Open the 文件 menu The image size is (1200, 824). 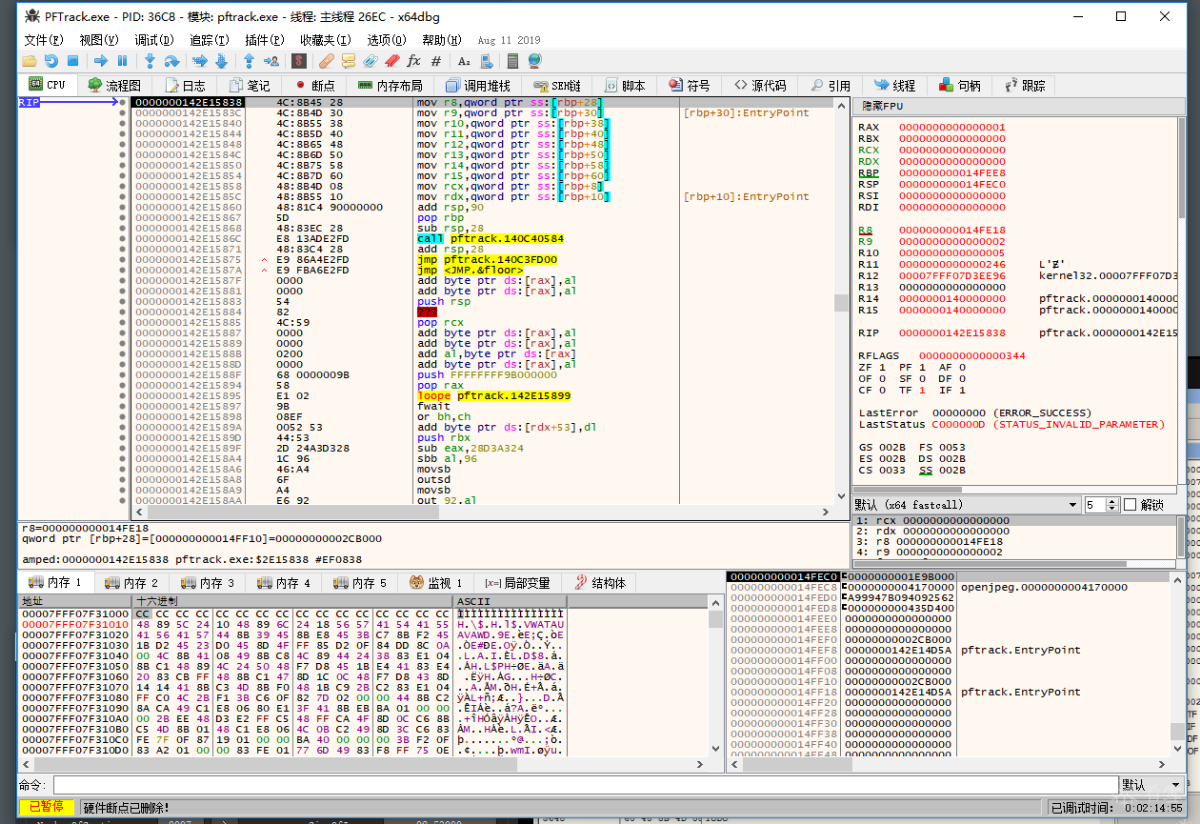(43, 40)
